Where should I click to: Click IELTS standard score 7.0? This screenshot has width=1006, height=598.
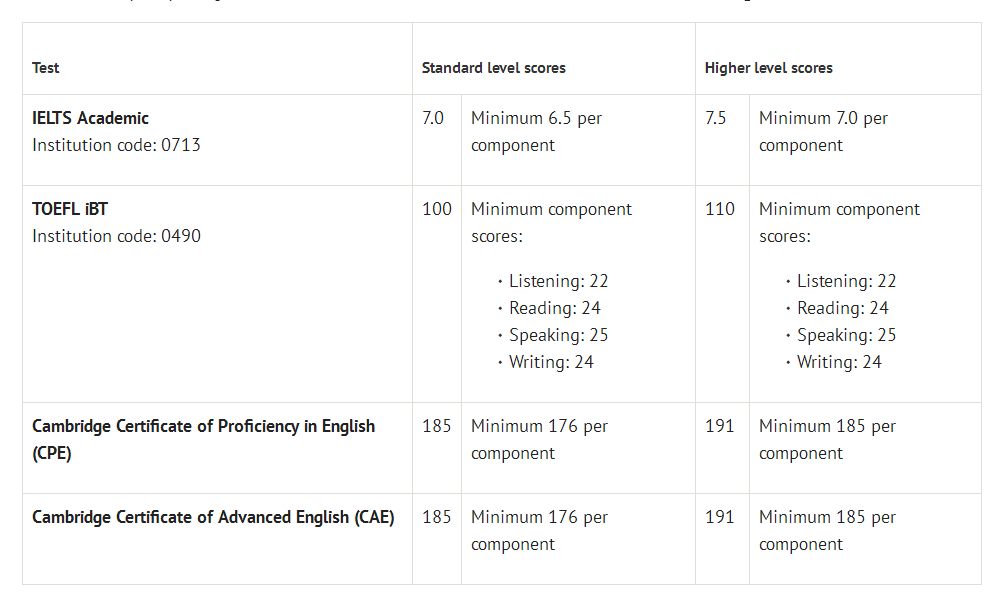click(433, 118)
